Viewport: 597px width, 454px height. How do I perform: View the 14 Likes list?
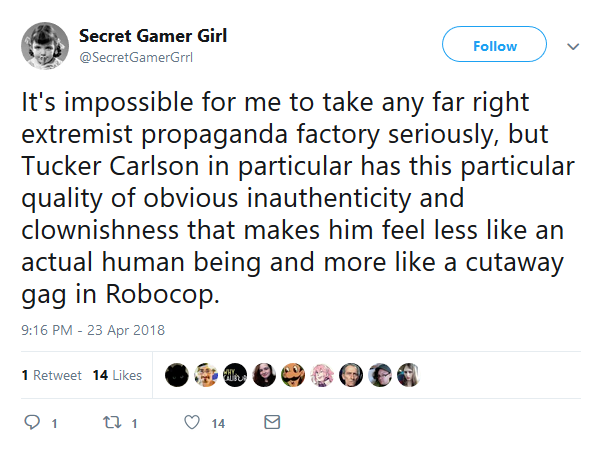[x=117, y=375]
